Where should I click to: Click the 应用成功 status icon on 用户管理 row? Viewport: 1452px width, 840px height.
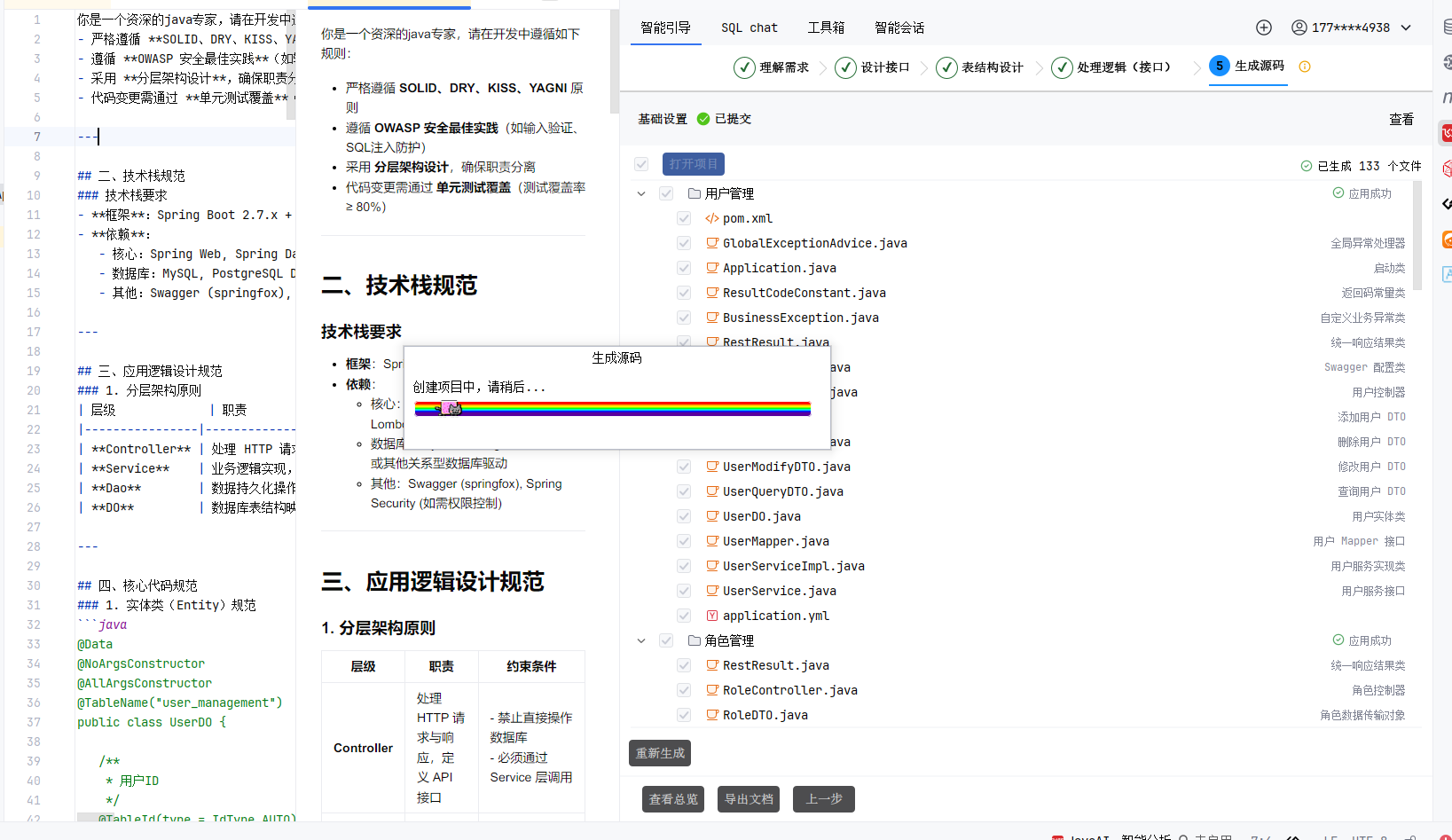[x=1338, y=192]
